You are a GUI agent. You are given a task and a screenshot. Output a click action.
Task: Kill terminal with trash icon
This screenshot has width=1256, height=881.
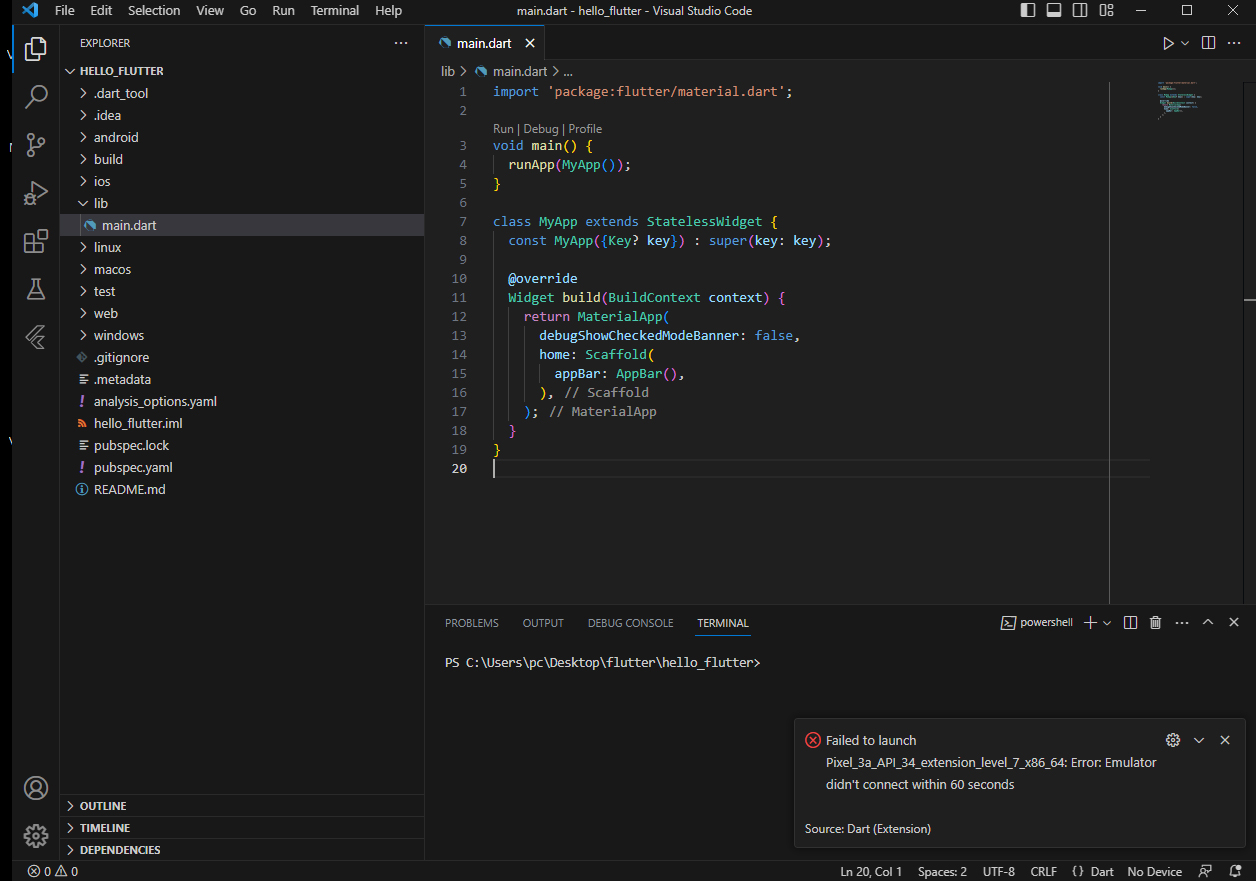click(1156, 622)
